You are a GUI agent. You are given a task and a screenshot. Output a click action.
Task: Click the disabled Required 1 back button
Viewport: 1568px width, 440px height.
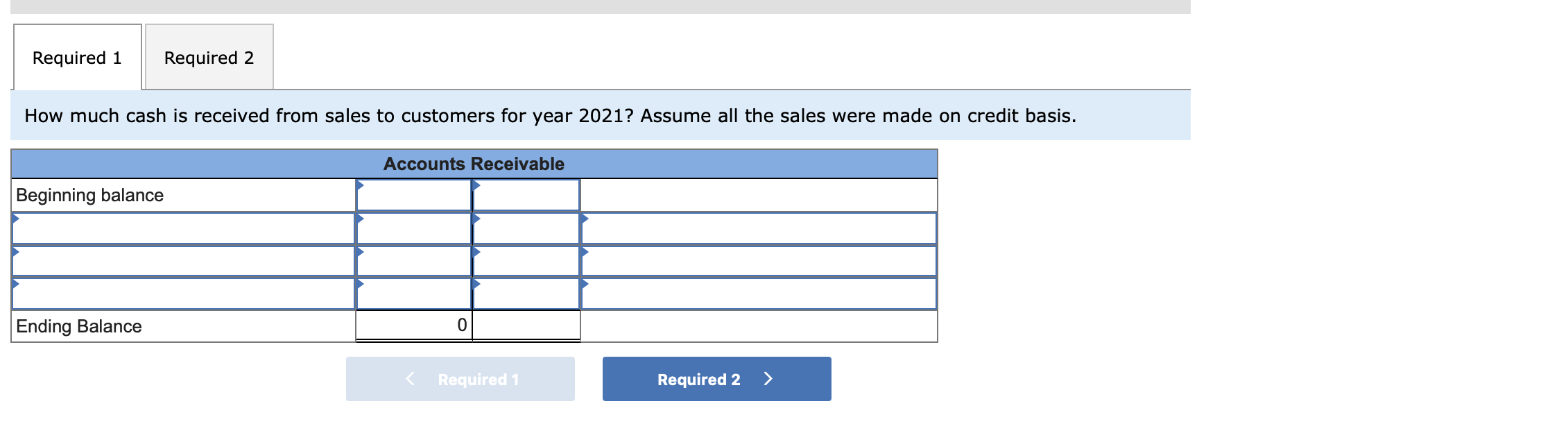click(460, 379)
